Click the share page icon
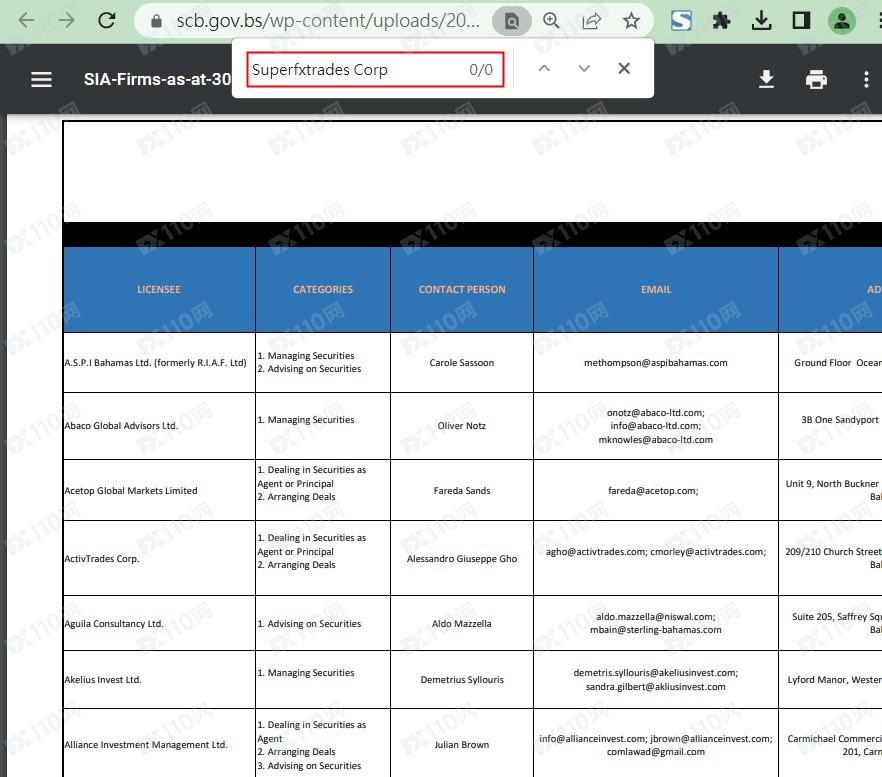 [591, 20]
